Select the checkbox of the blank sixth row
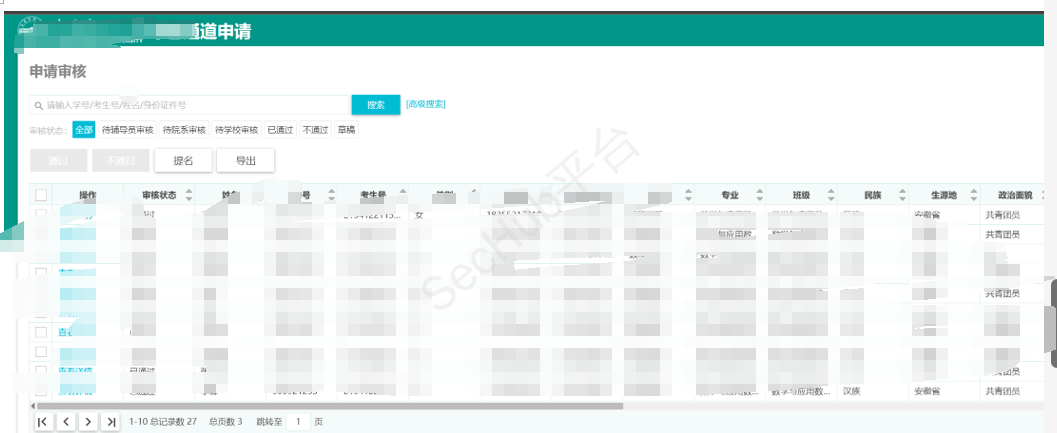Screen dimensions: 1057x433 41,352
